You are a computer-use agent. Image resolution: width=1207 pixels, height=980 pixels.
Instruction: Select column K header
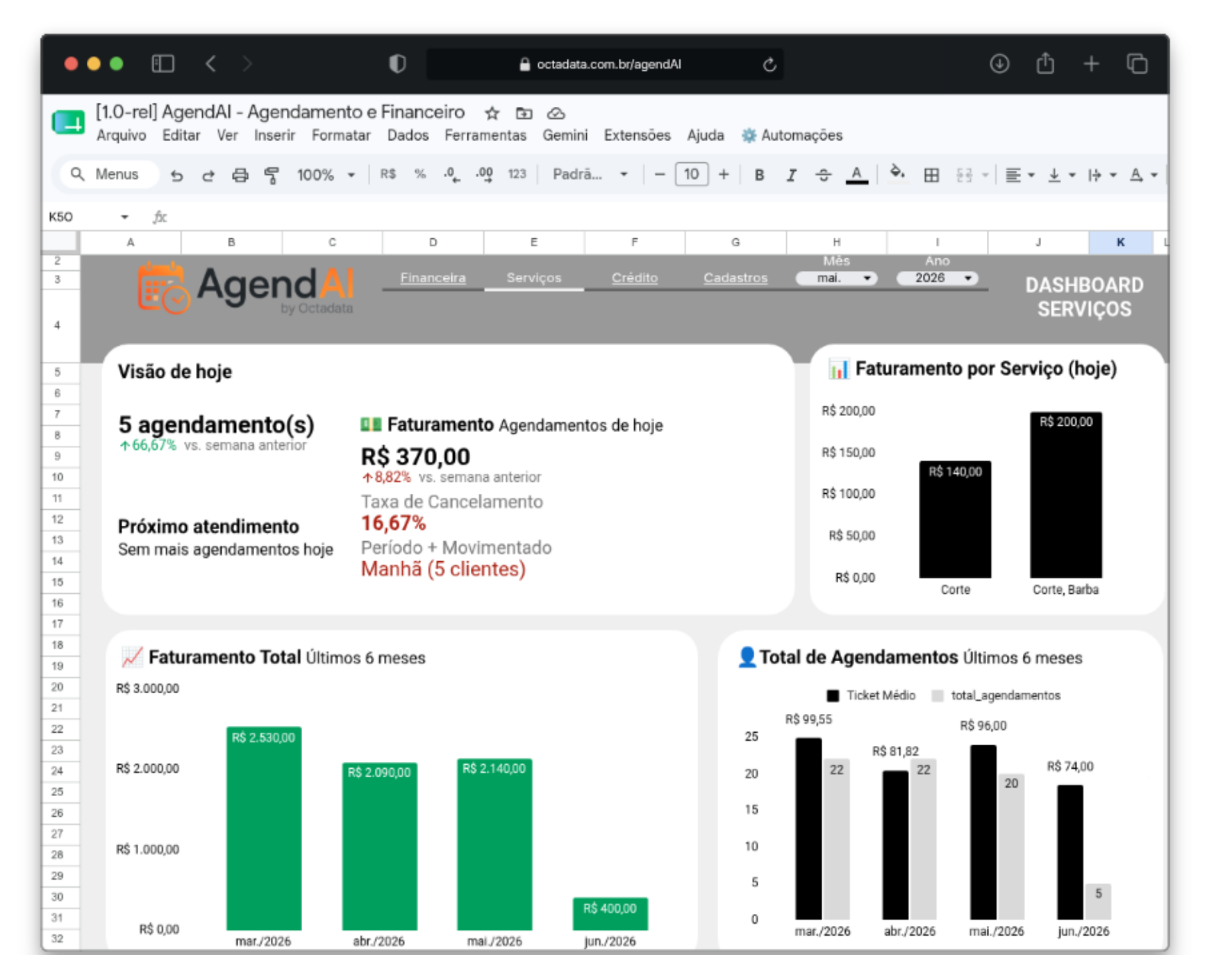(x=1120, y=242)
